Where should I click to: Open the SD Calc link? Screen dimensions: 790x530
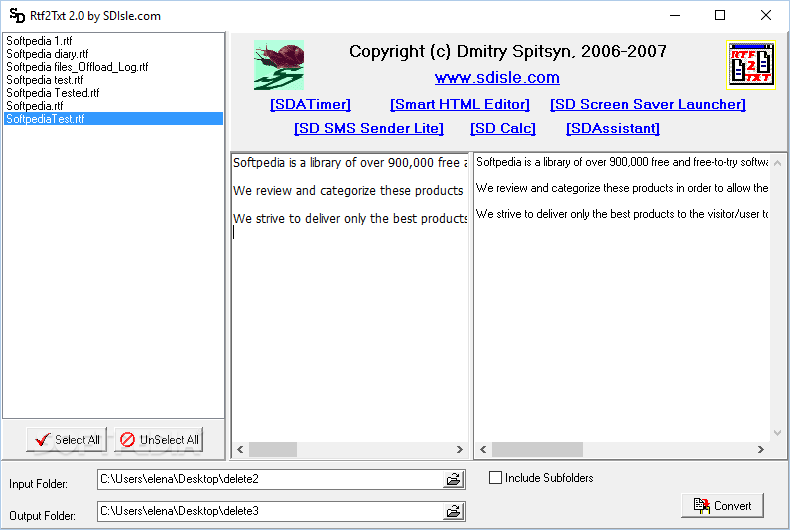pos(503,128)
